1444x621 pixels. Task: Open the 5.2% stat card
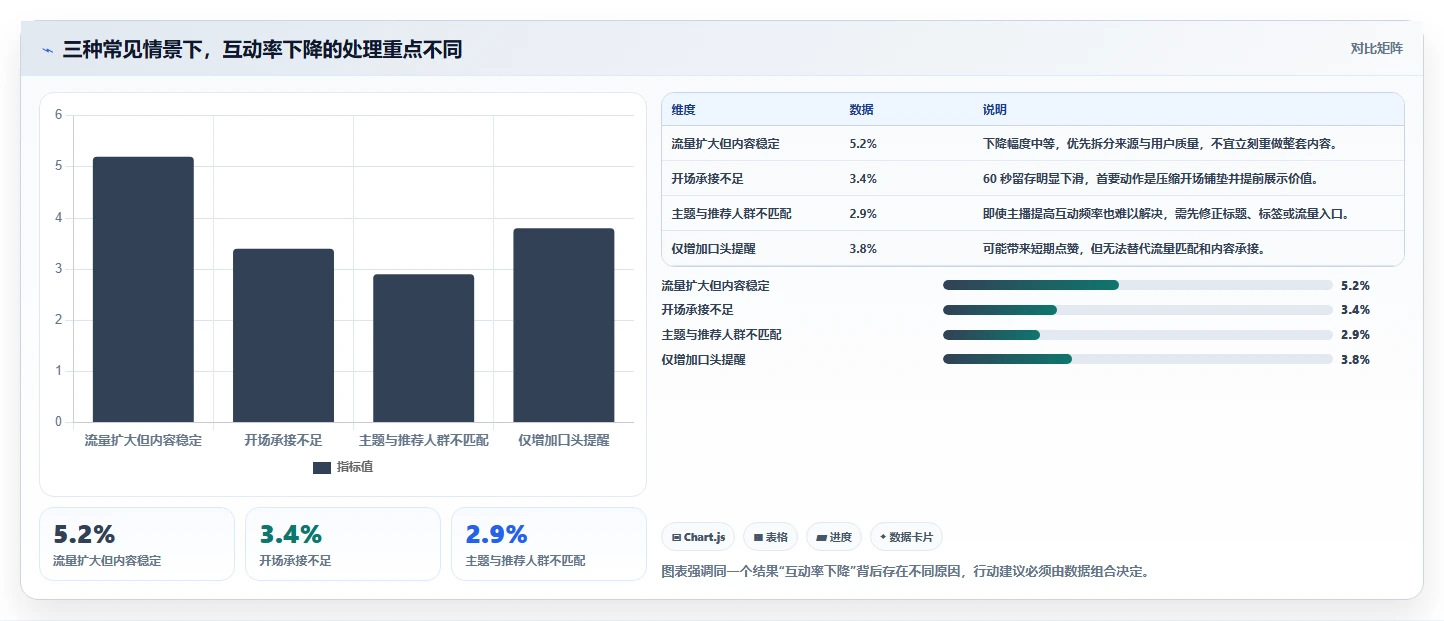[x=137, y=544]
